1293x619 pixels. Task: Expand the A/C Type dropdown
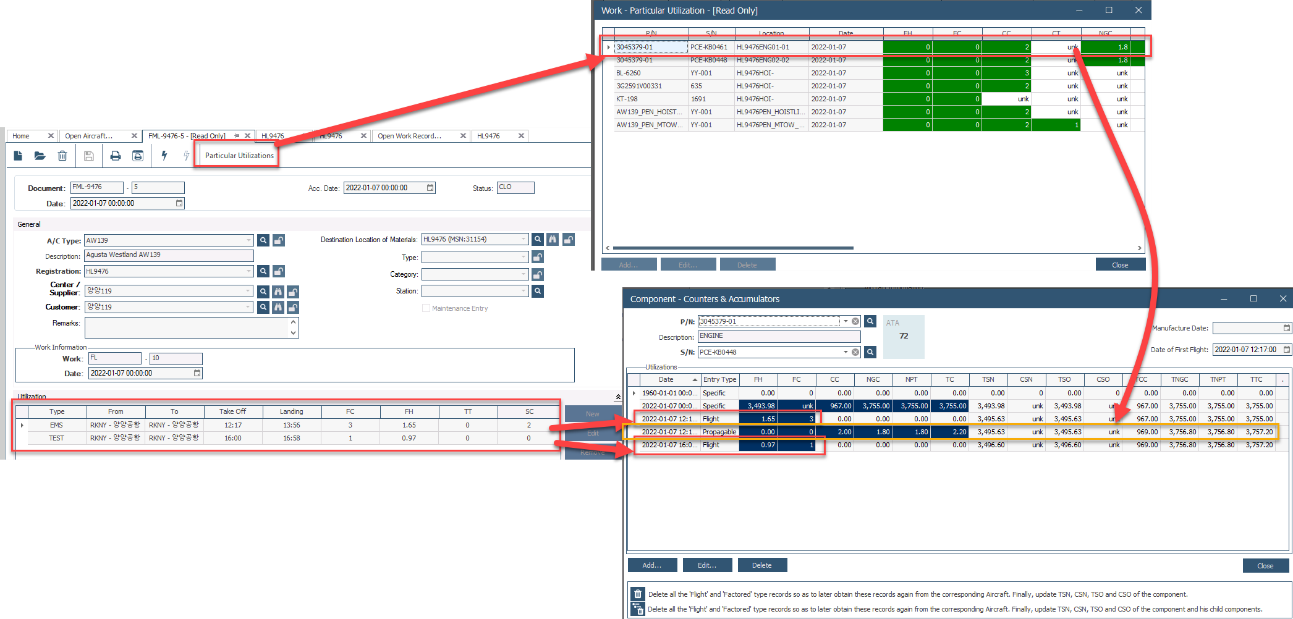(x=249, y=240)
